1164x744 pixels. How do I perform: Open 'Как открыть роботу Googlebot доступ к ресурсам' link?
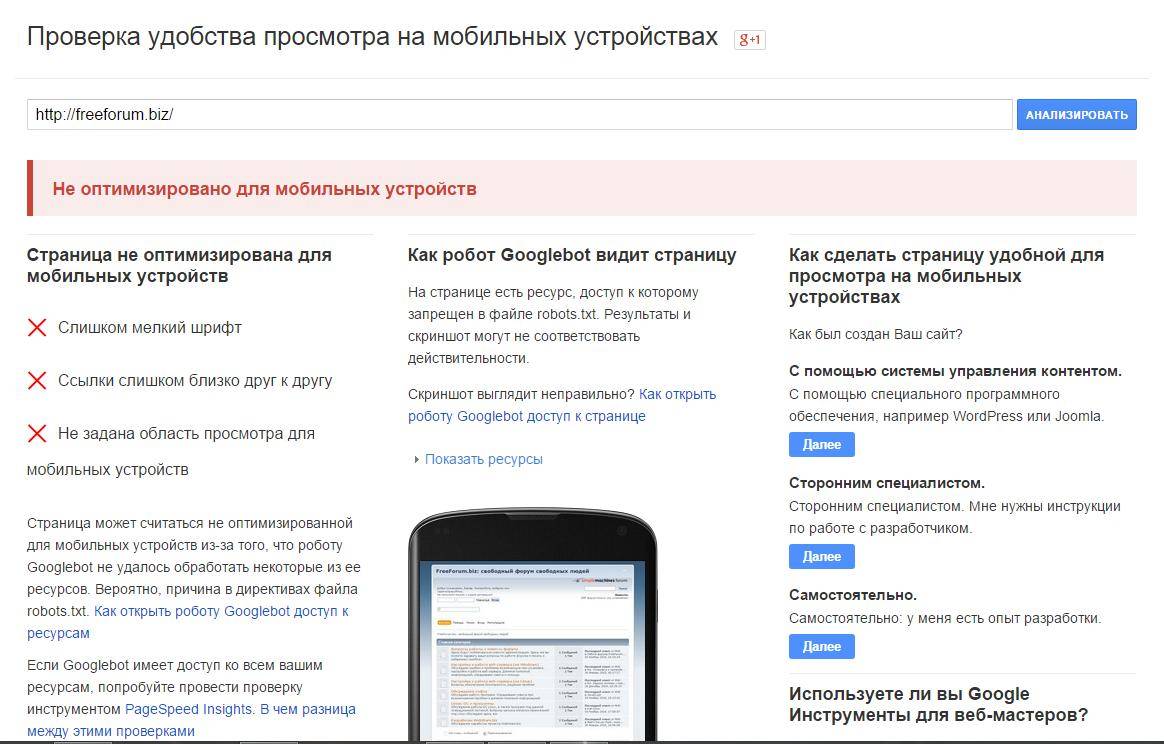coord(188,622)
